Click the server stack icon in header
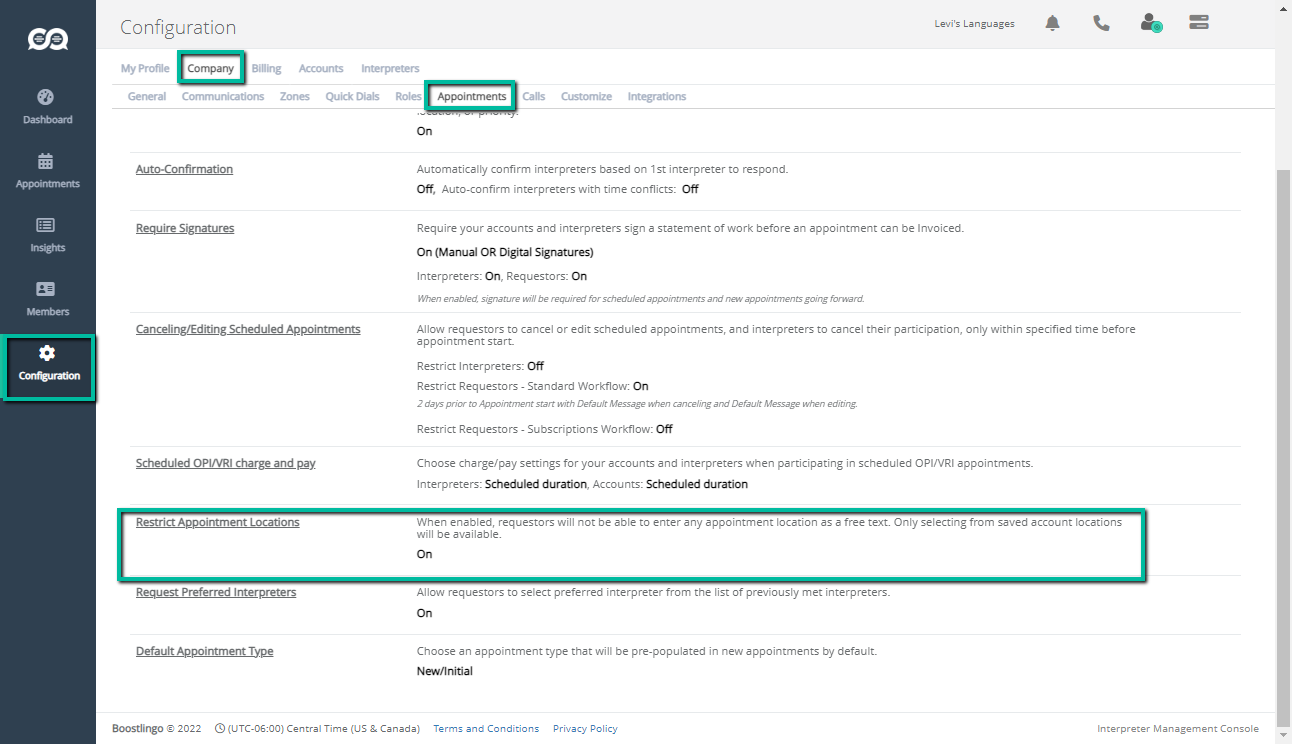The height and width of the screenshot is (744, 1292). [x=1199, y=23]
